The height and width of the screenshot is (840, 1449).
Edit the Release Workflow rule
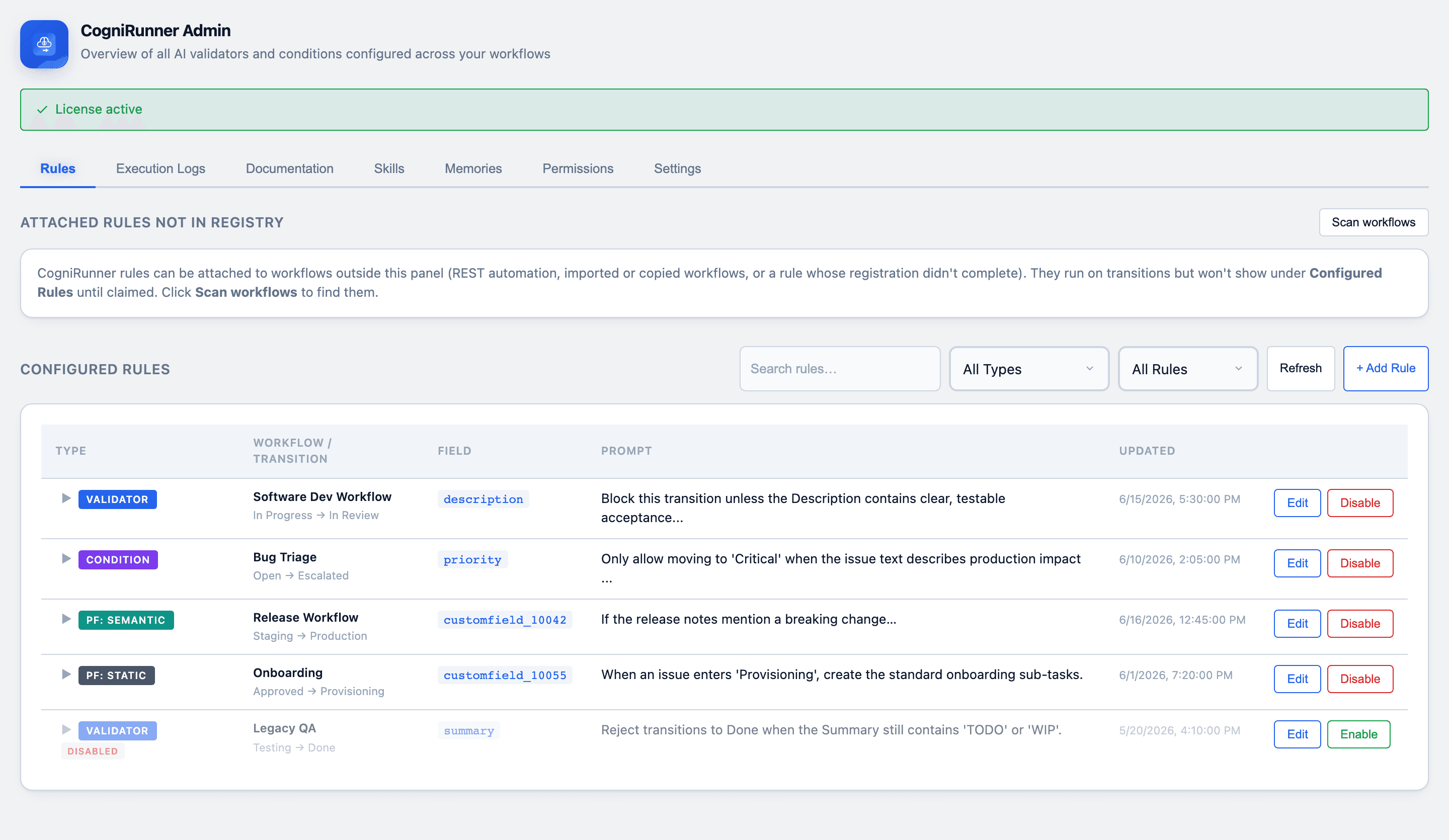tap(1297, 624)
